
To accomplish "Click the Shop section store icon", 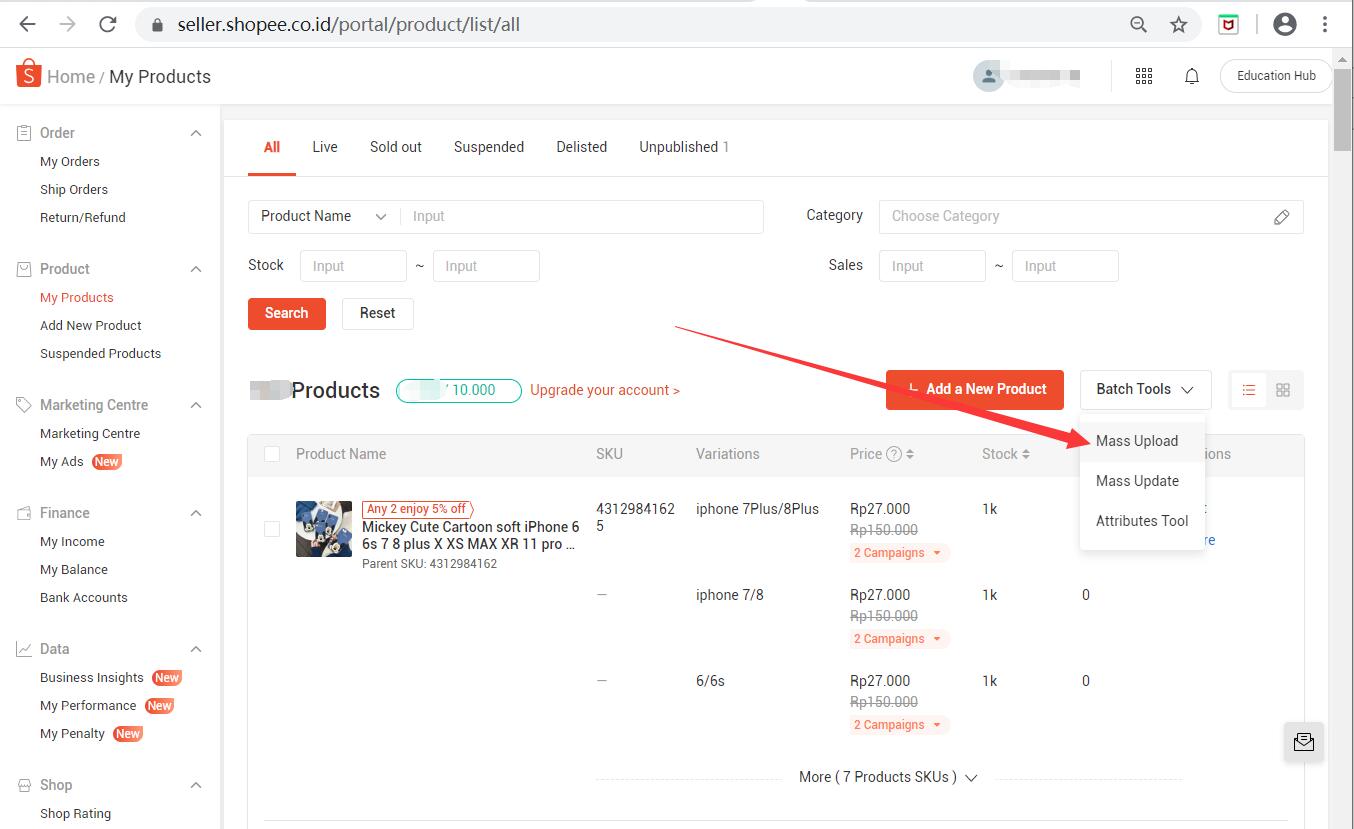I will (24, 785).
